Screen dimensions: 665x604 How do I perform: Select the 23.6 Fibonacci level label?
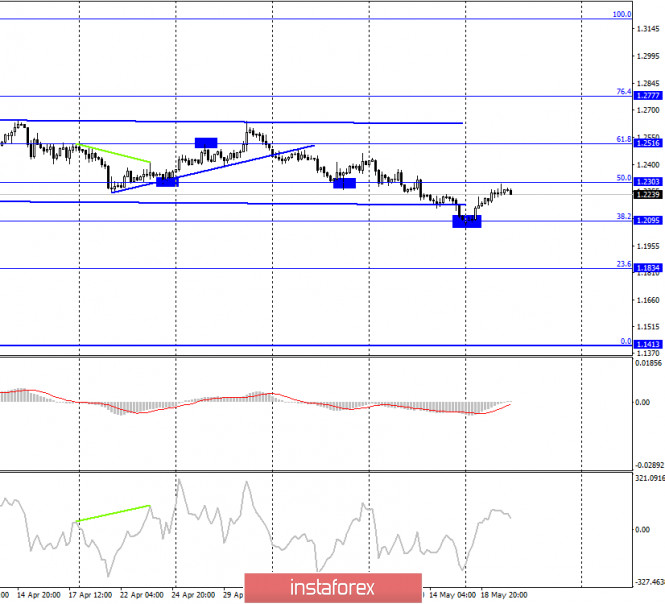point(623,264)
